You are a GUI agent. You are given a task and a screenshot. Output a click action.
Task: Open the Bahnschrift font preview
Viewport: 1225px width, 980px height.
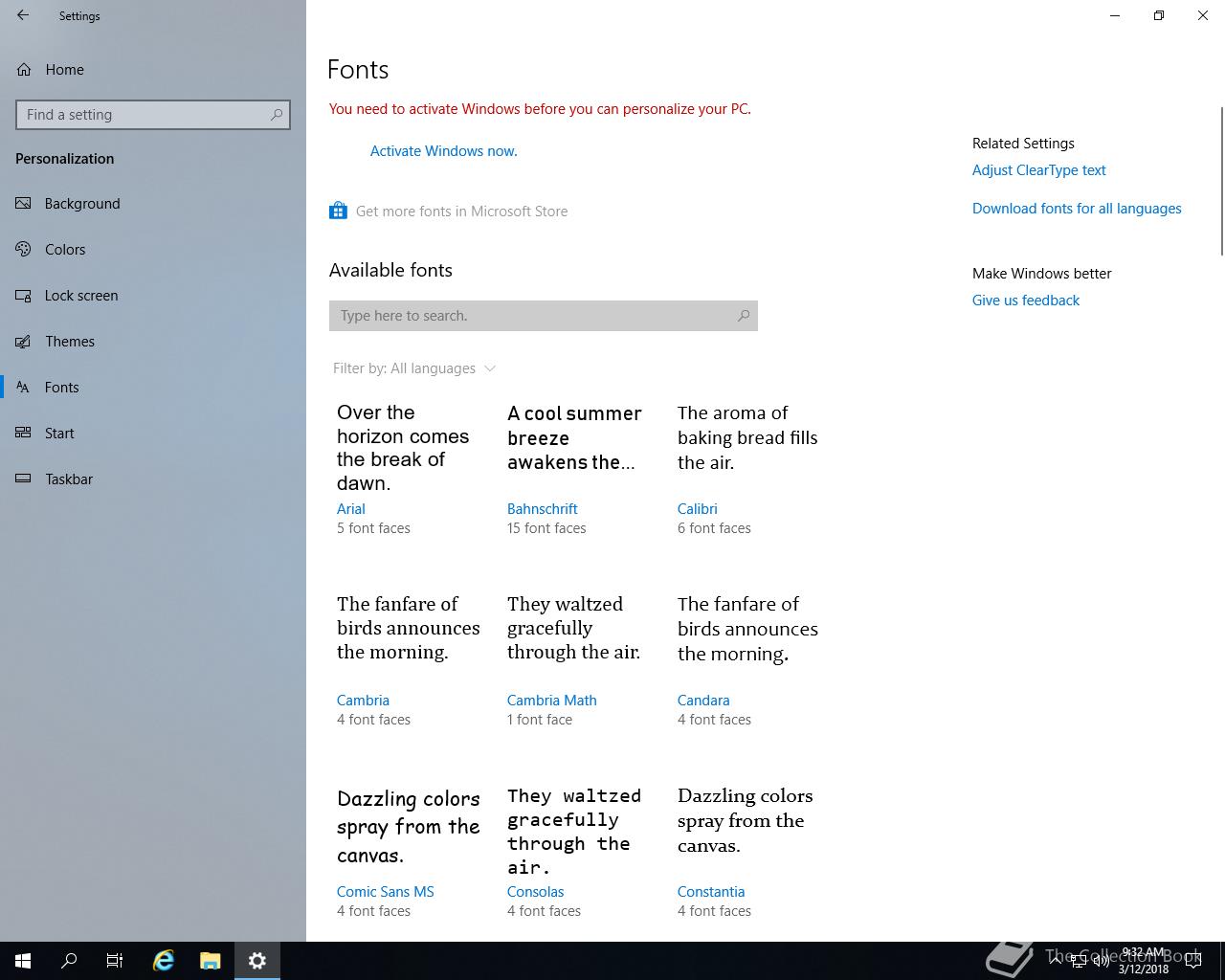[x=577, y=468]
